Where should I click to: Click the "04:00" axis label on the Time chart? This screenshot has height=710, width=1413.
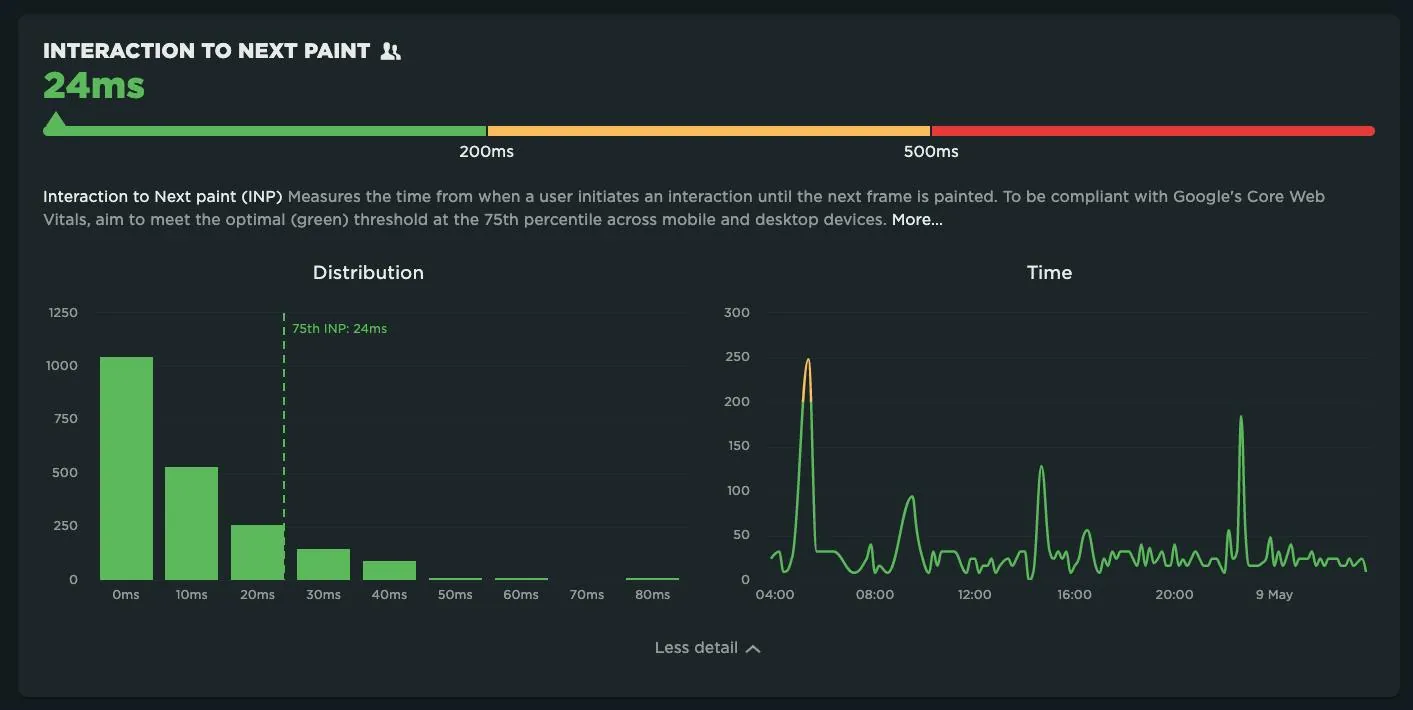[774, 593]
